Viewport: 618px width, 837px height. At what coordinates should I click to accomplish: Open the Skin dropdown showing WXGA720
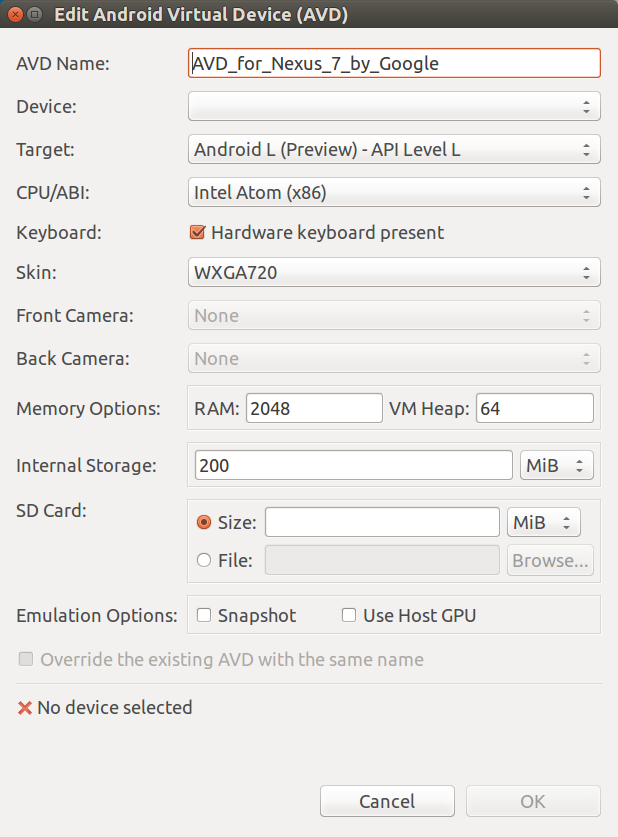[394, 272]
